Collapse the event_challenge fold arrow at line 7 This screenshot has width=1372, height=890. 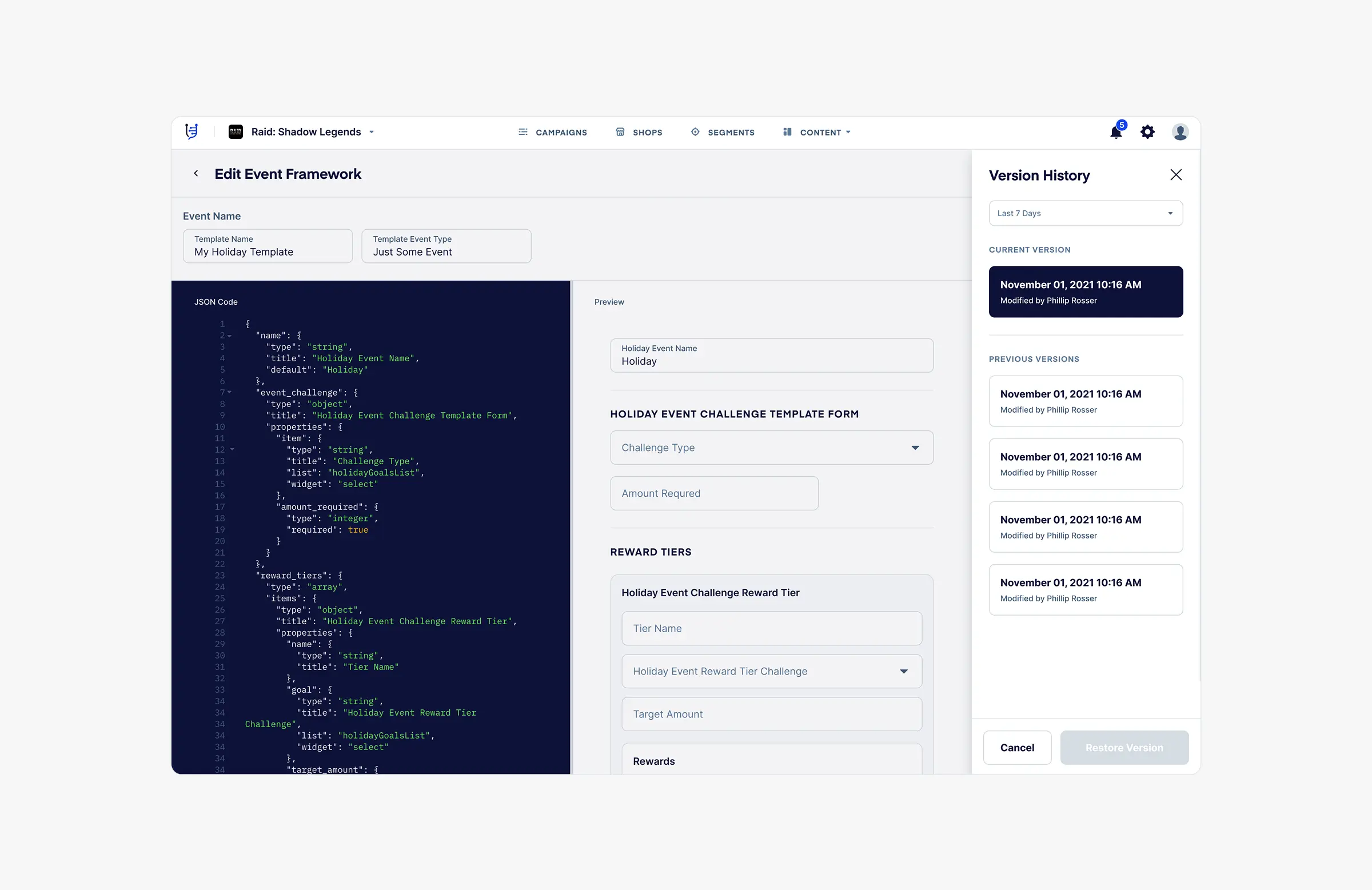(229, 392)
